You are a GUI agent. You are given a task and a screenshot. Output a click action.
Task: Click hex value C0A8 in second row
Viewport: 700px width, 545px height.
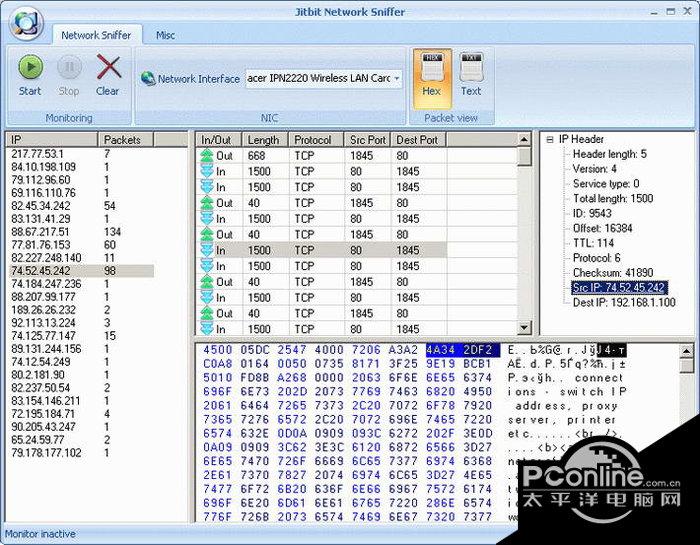(217, 364)
